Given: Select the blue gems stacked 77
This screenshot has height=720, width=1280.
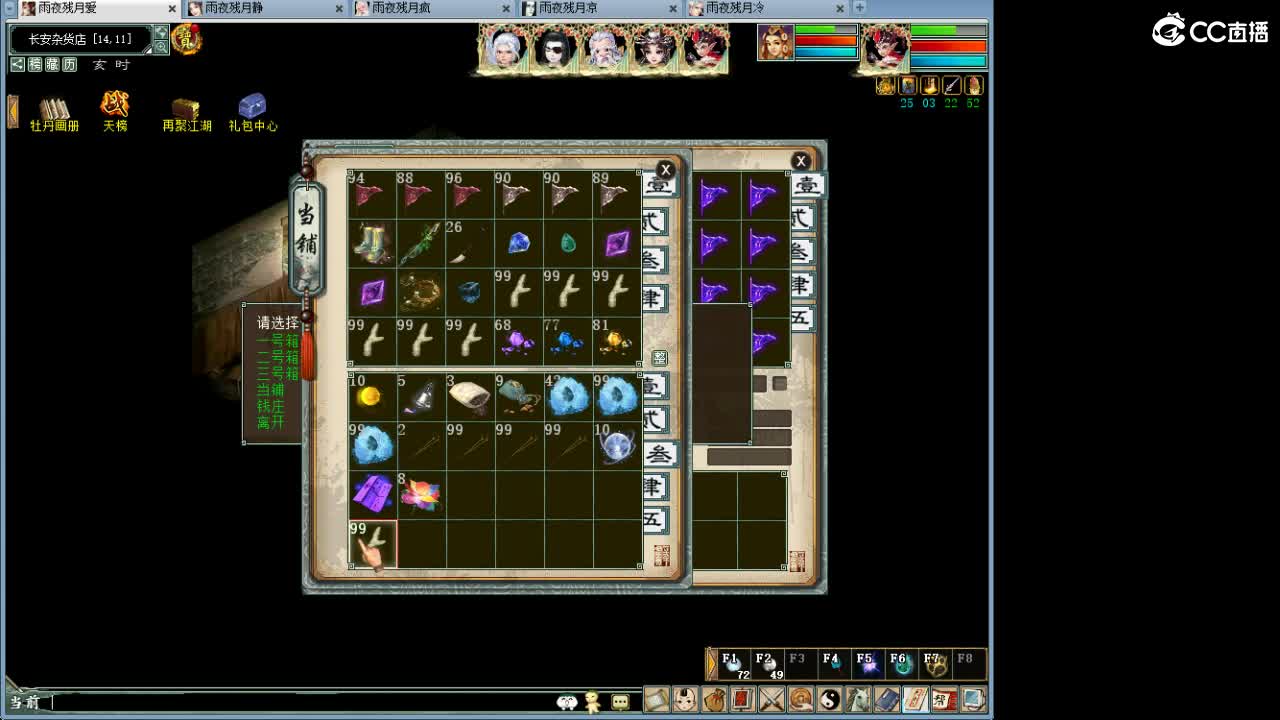Looking at the screenshot, I should (568, 342).
